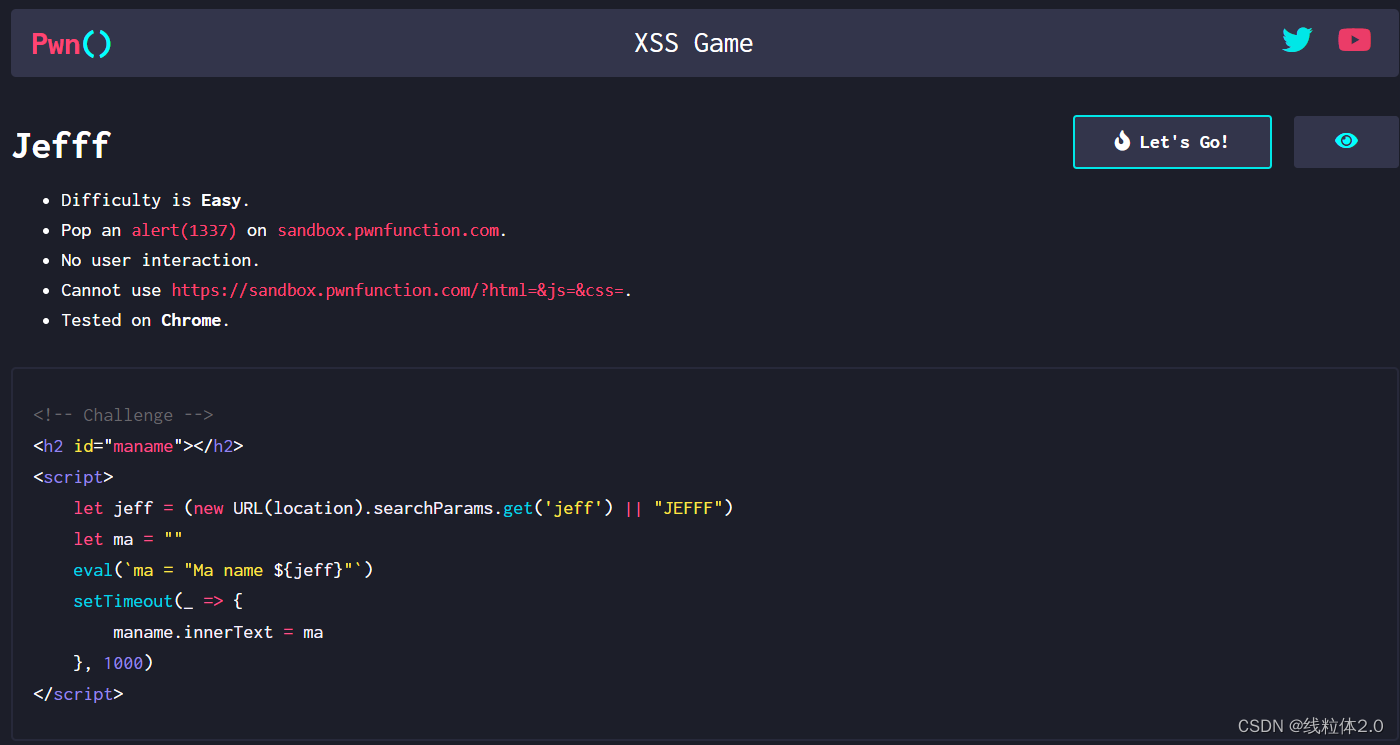Click the '<!-- Challenge -->' comment line
1400x745 pixels.
pos(123,415)
